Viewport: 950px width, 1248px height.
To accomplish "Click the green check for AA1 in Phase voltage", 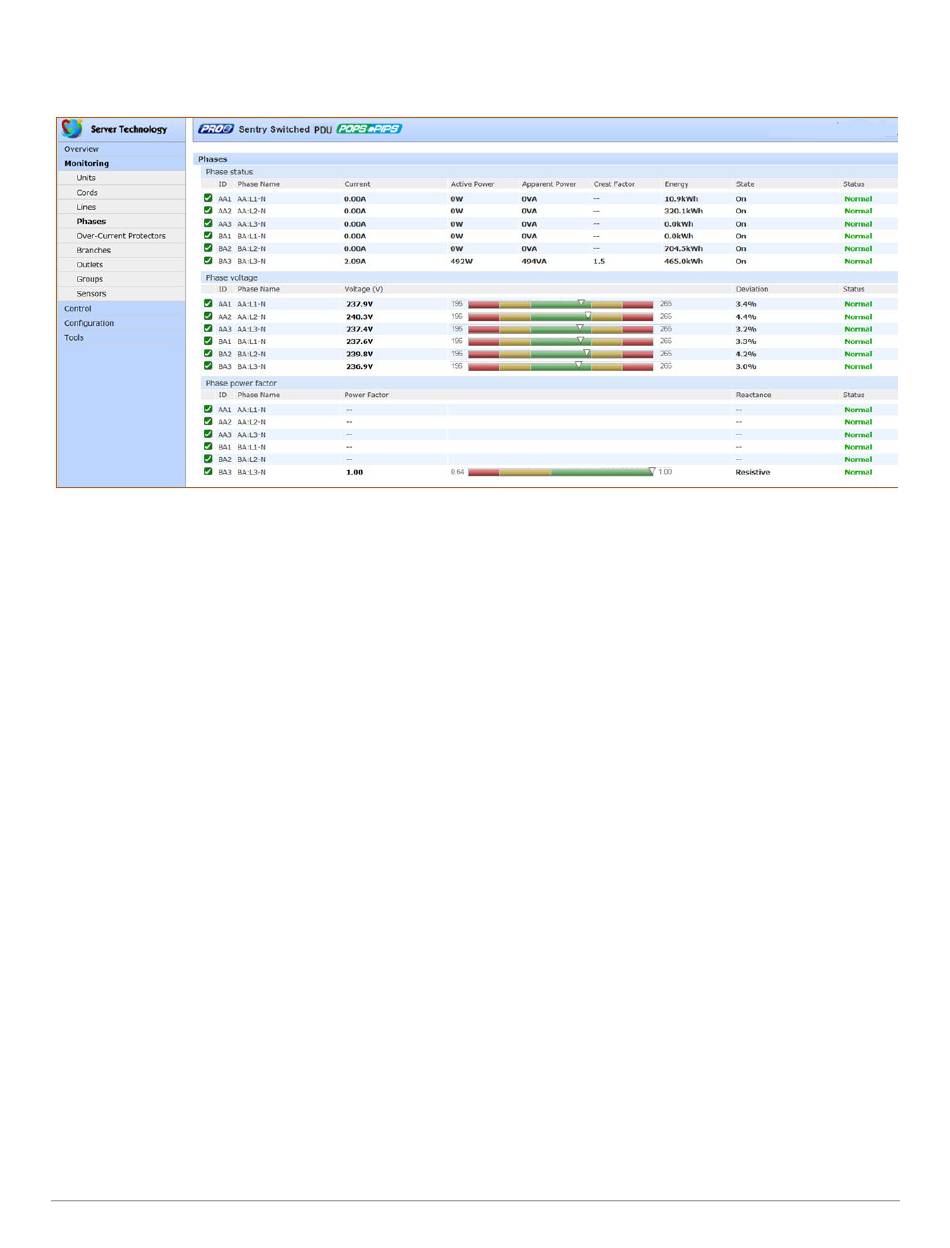I will click(x=208, y=303).
